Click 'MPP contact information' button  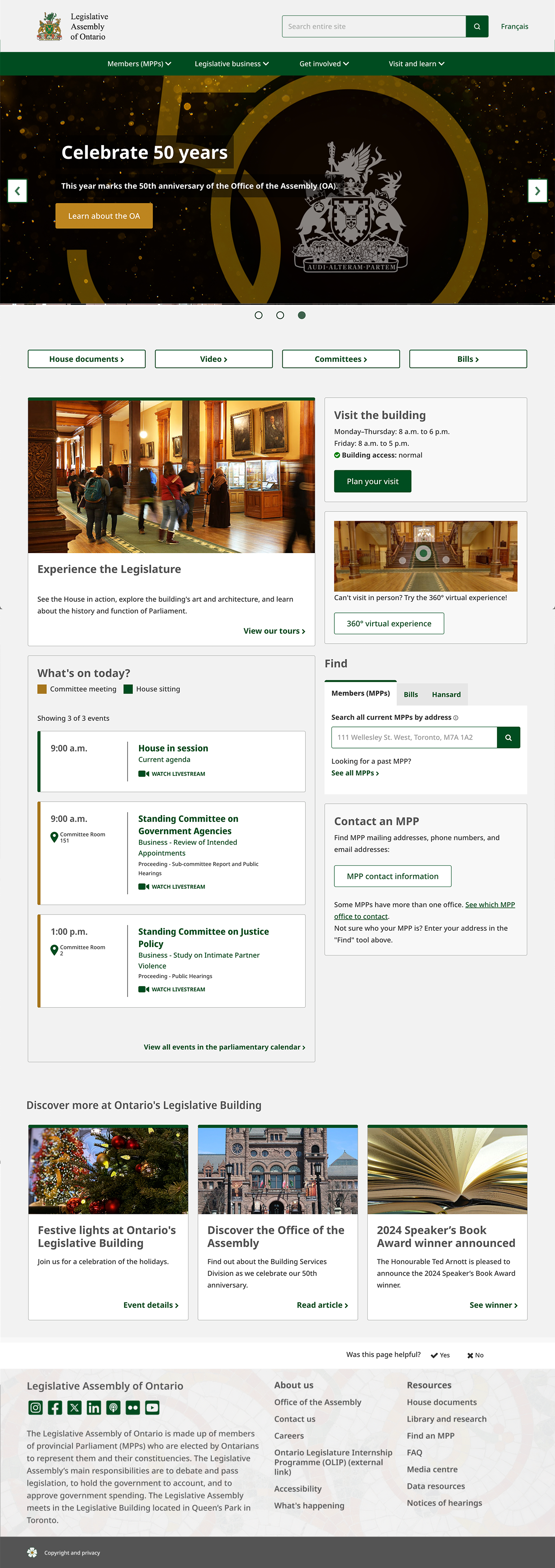click(393, 876)
